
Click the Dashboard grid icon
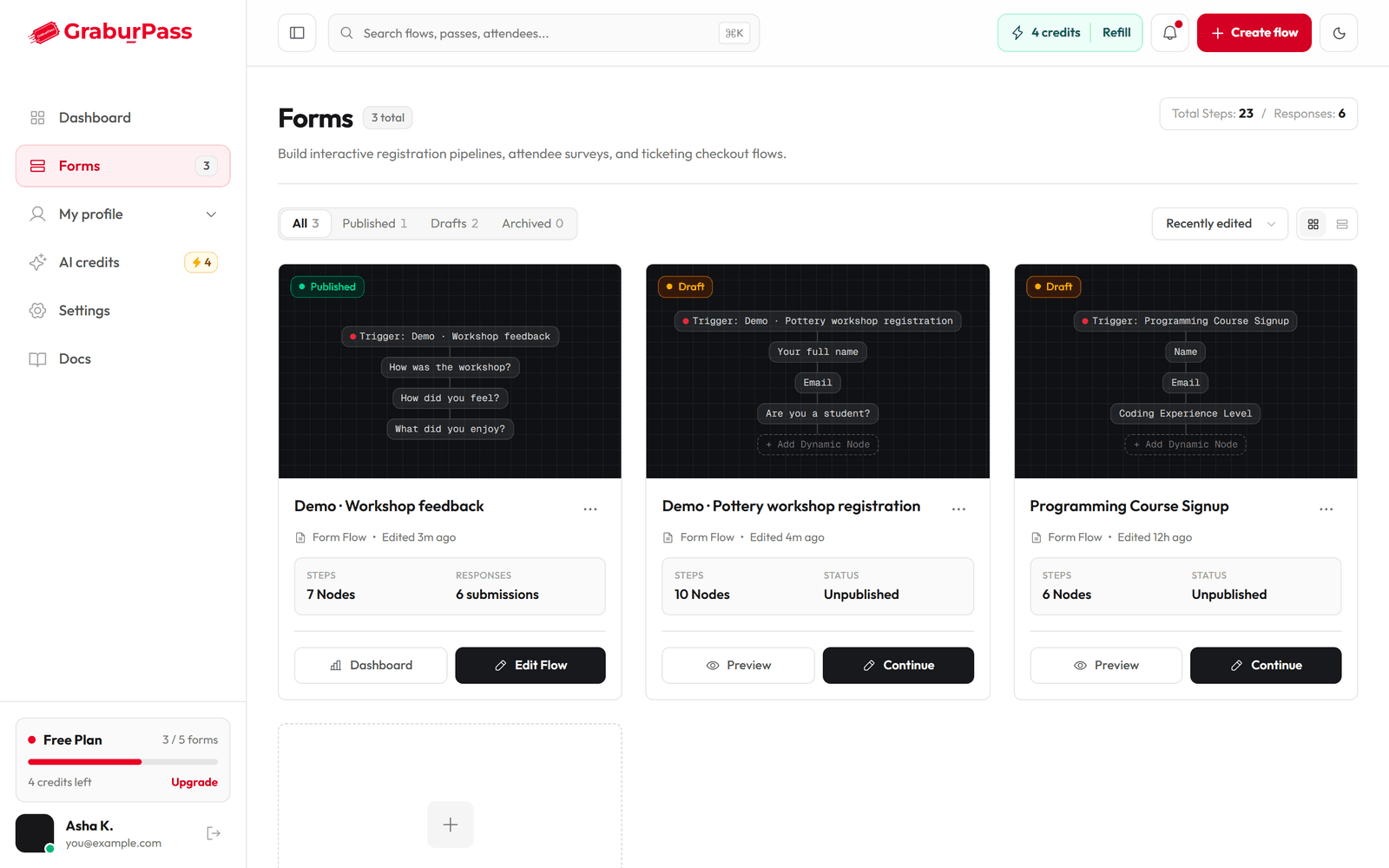pyautogui.click(x=37, y=117)
